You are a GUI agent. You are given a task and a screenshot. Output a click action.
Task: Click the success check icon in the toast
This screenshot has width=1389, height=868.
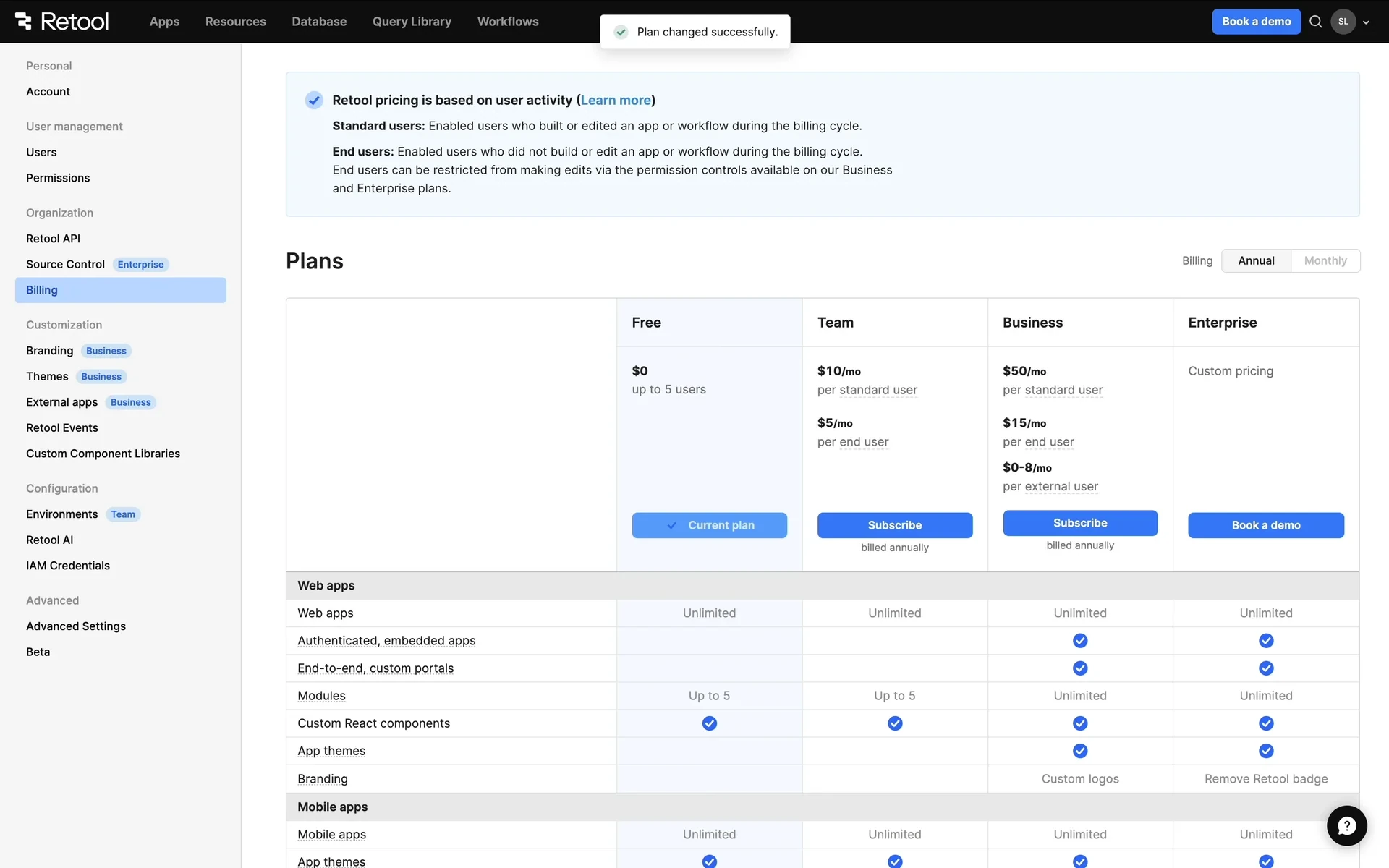pos(620,32)
